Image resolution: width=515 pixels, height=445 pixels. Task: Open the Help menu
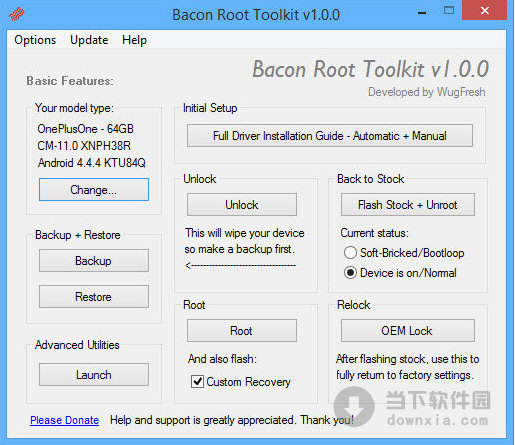coord(134,40)
